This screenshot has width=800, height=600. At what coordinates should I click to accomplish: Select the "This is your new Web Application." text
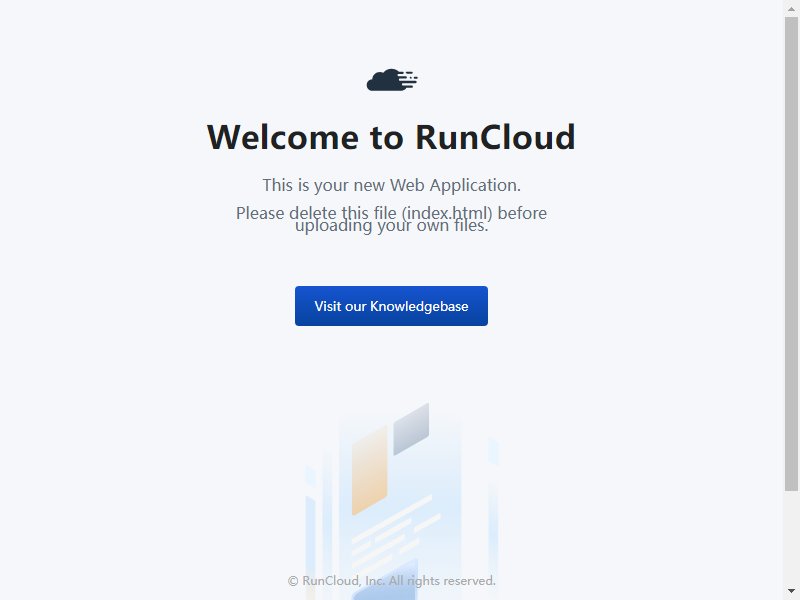click(391, 185)
